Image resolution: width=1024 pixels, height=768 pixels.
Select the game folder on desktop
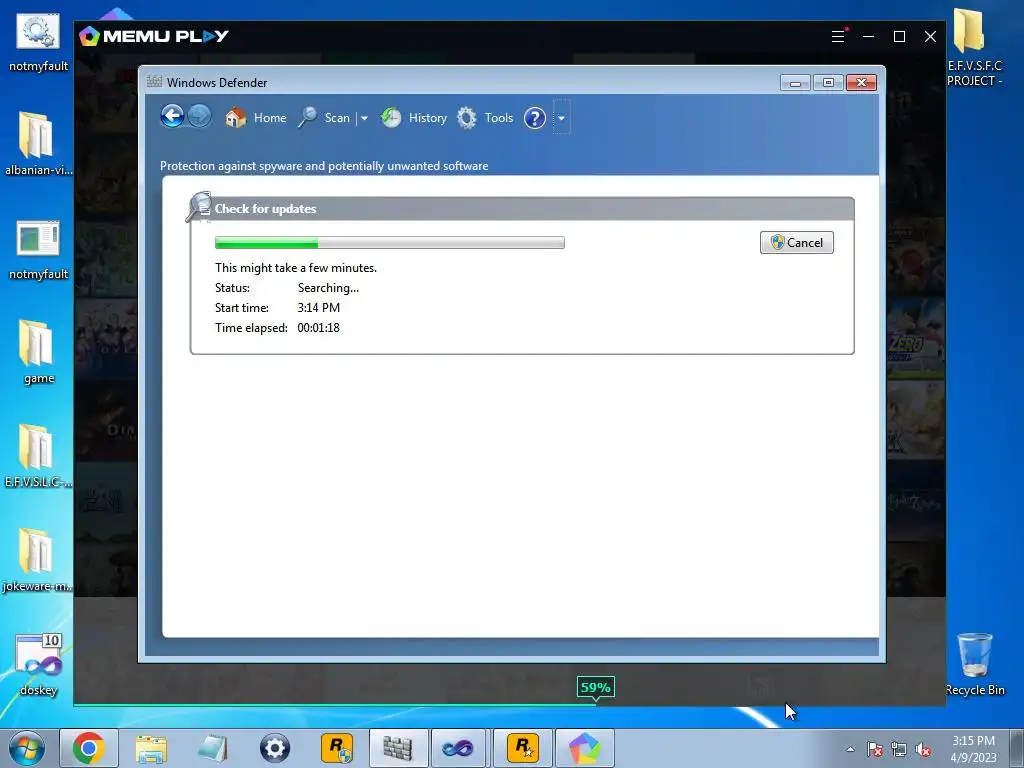click(x=38, y=353)
